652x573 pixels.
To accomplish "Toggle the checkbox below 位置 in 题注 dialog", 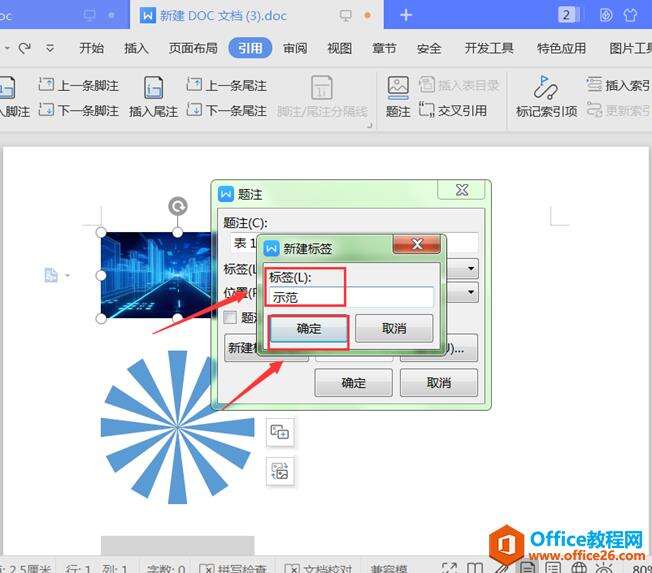I will tap(230, 317).
